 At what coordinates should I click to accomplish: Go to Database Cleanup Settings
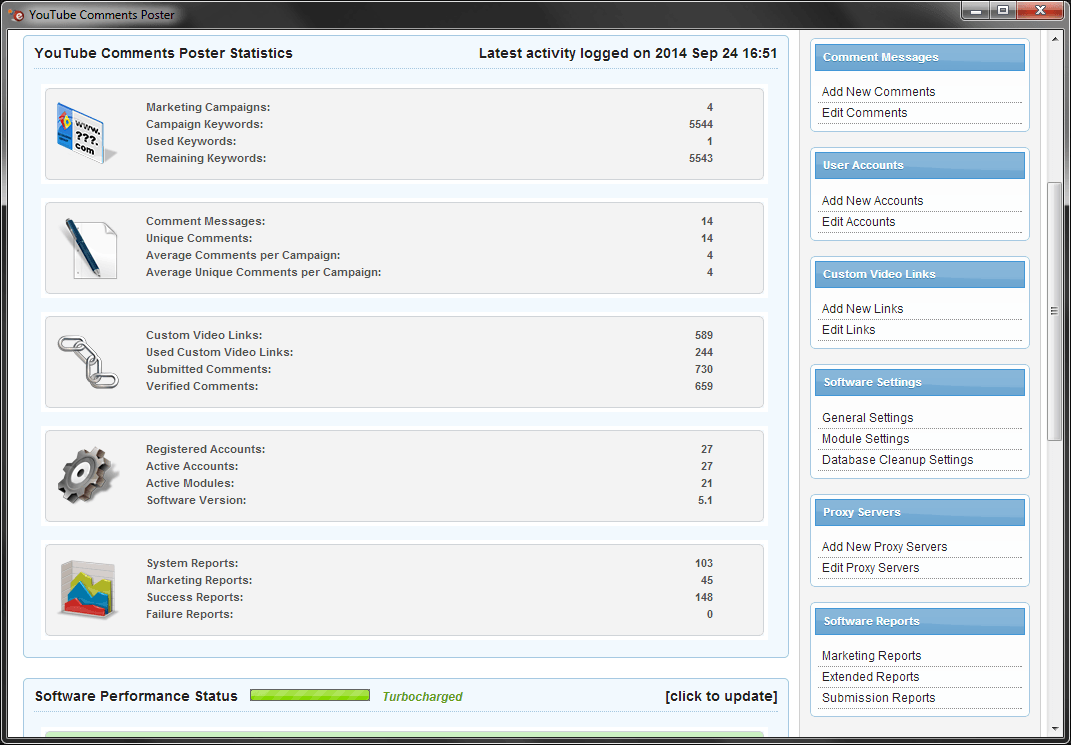point(897,460)
